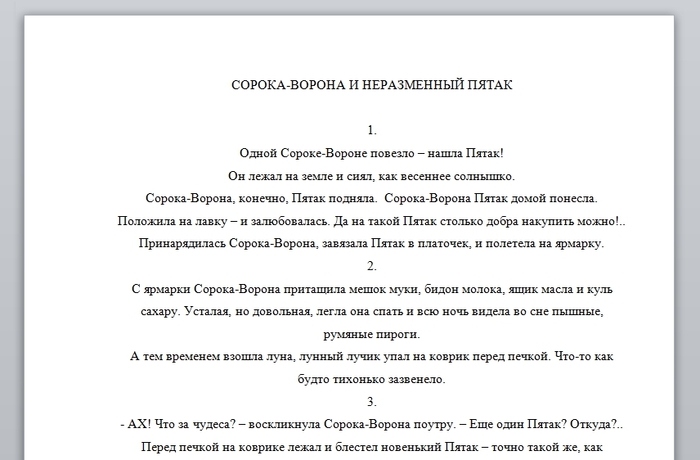Viewport: 700px width, 460px height.
Task: Click the line "Одной Сороке-Вороне повезло – нашла Пятак!"
Action: tap(371, 153)
